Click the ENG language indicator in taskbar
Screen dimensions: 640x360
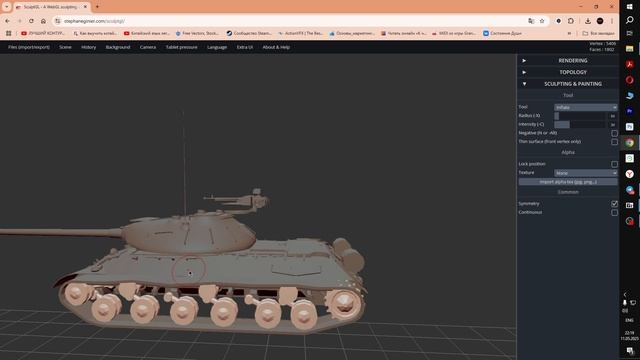point(629,320)
